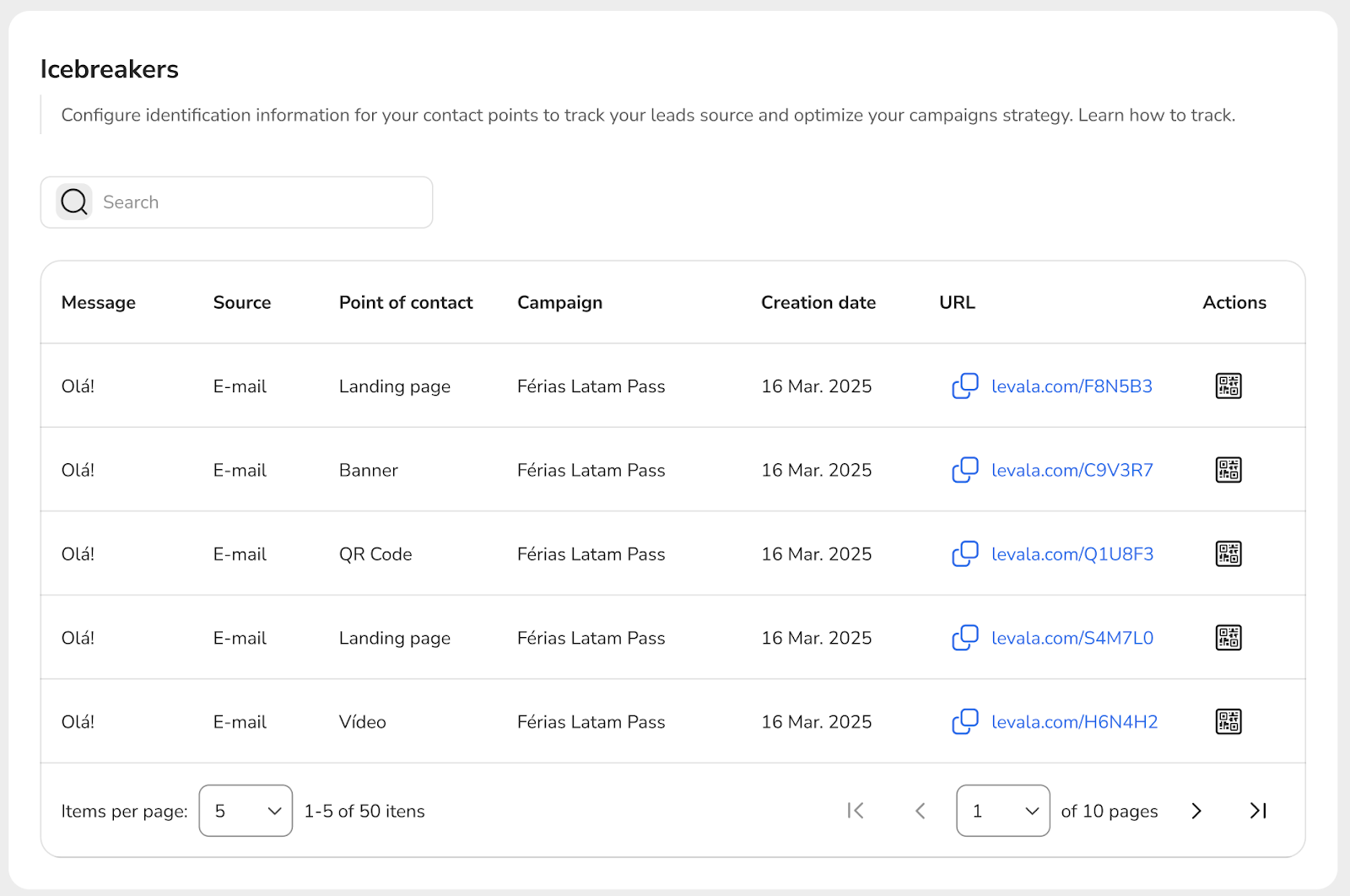Open the page number dropdown

coord(1002,811)
